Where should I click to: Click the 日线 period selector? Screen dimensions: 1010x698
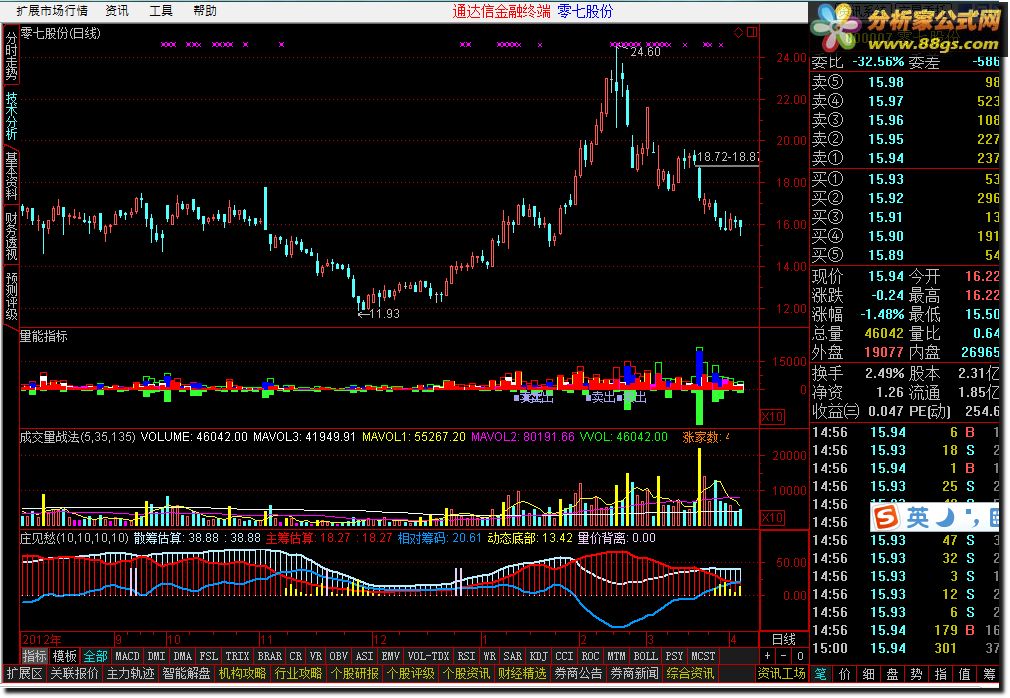(x=784, y=639)
